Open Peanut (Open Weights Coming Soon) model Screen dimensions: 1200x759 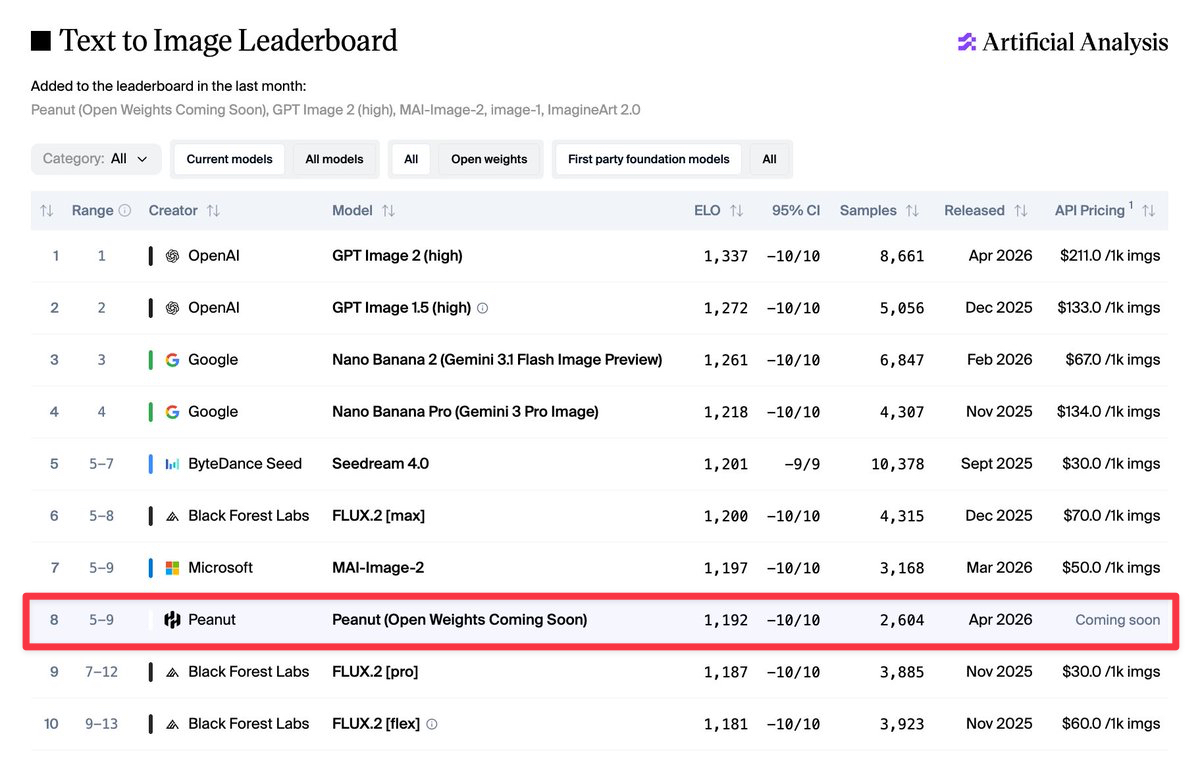click(459, 620)
